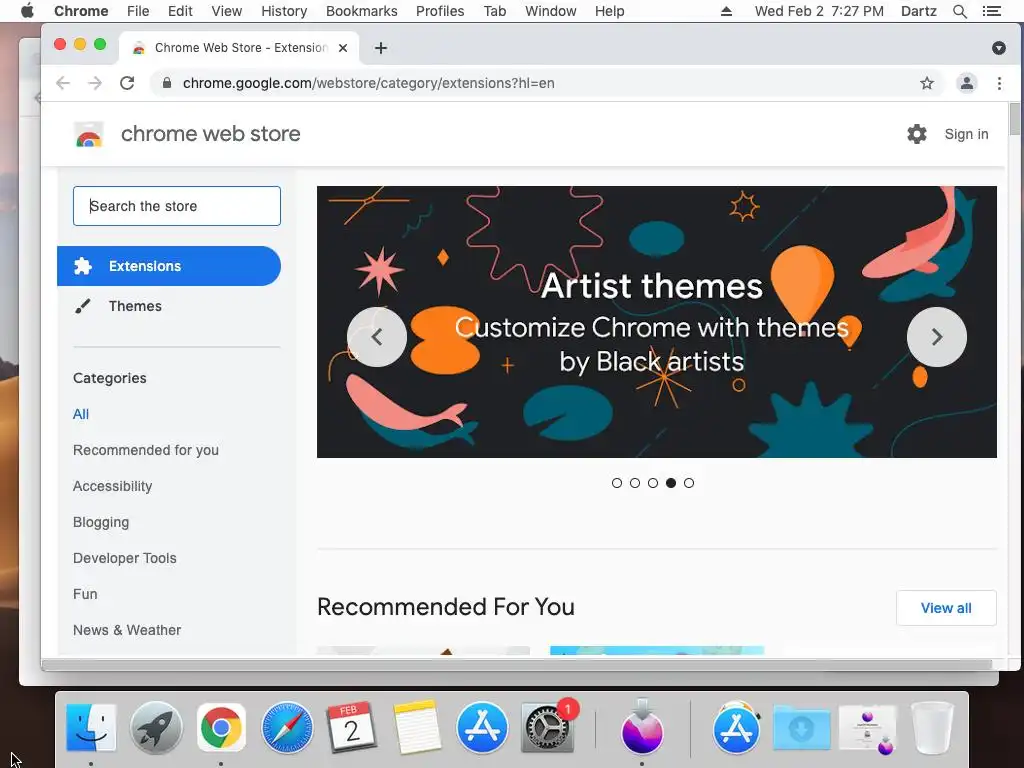Open a new tab with plus button
Image resolution: width=1024 pixels, height=768 pixels.
(381, 48)
